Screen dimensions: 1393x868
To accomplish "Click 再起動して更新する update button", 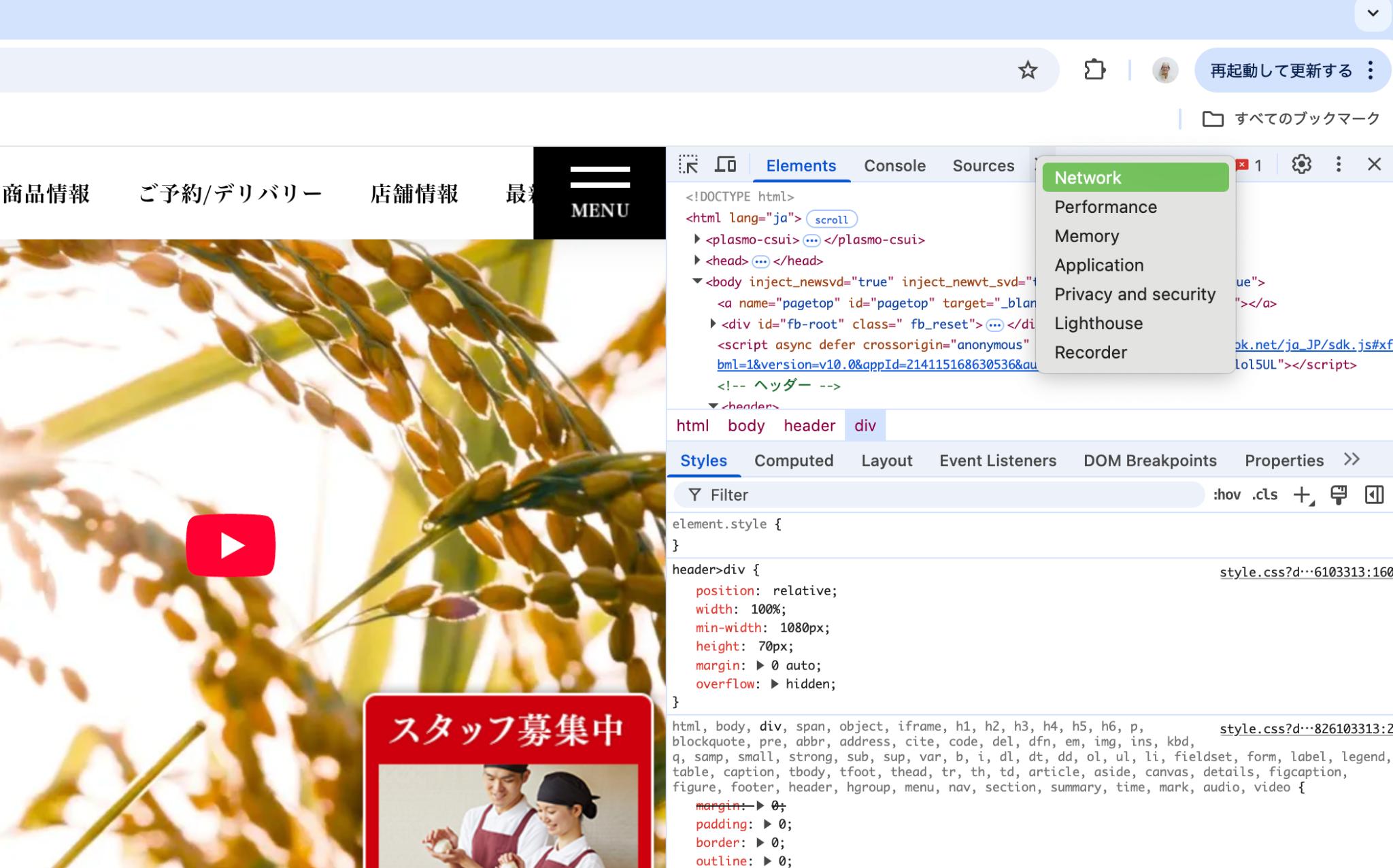I will coord(1281,70).
